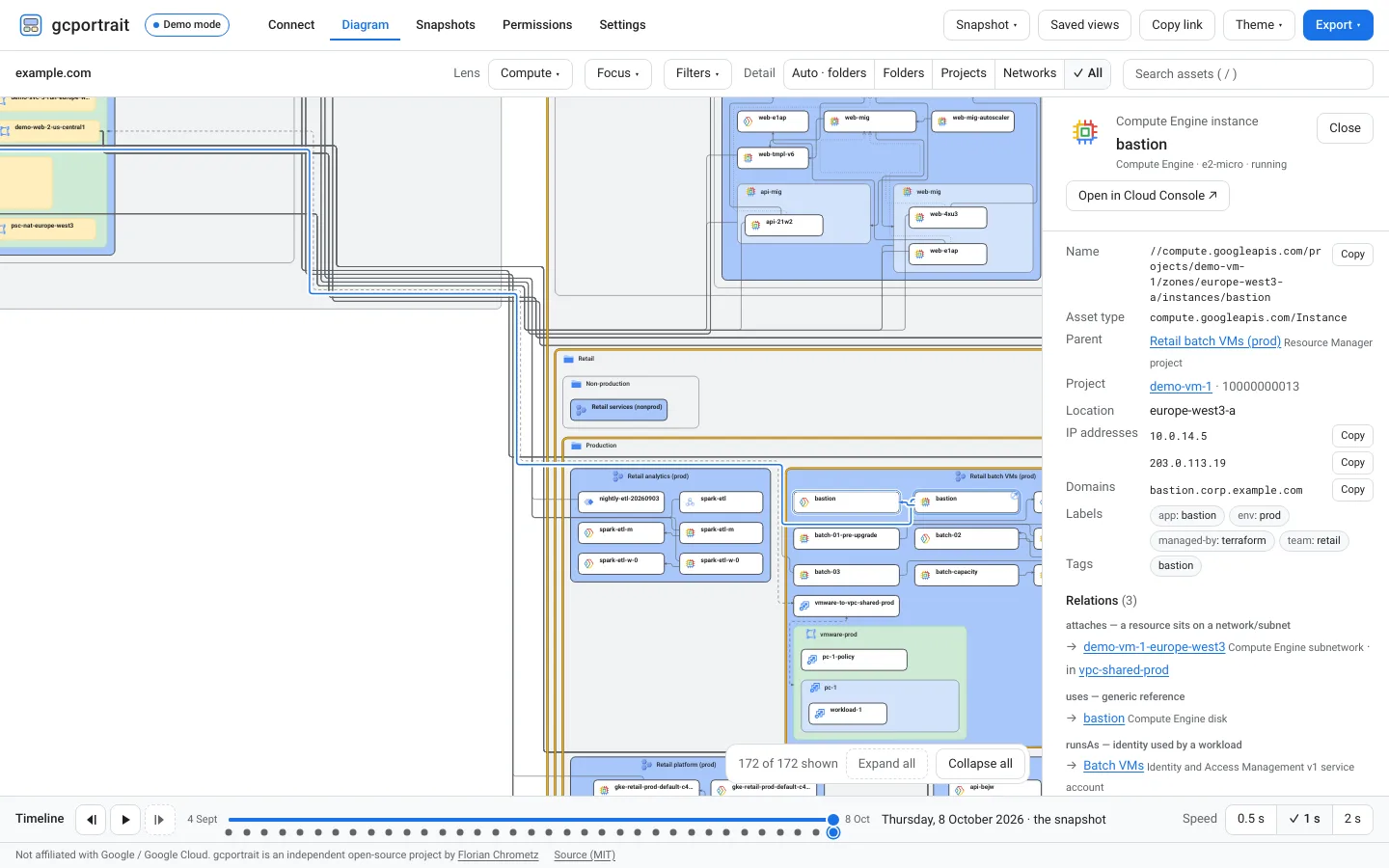
Task: Open in Cloud Console
Action: [1148, 196]
